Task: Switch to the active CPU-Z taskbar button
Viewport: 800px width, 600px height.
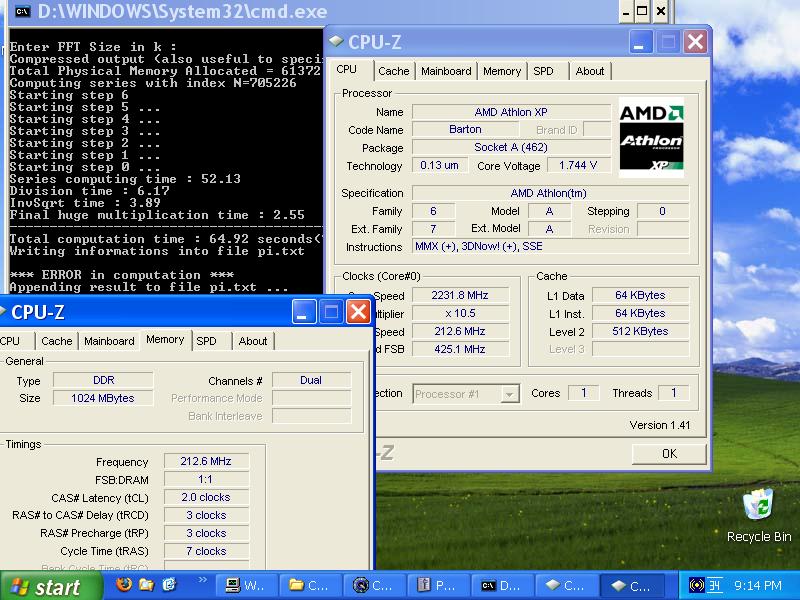Action: tap(632, 586)
